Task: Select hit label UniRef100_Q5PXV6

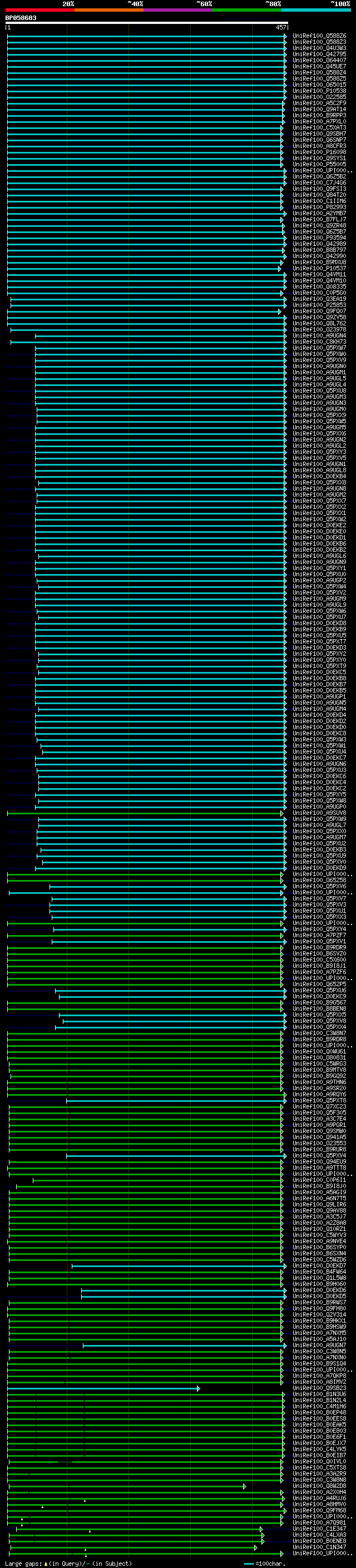Action: [319, 886]
